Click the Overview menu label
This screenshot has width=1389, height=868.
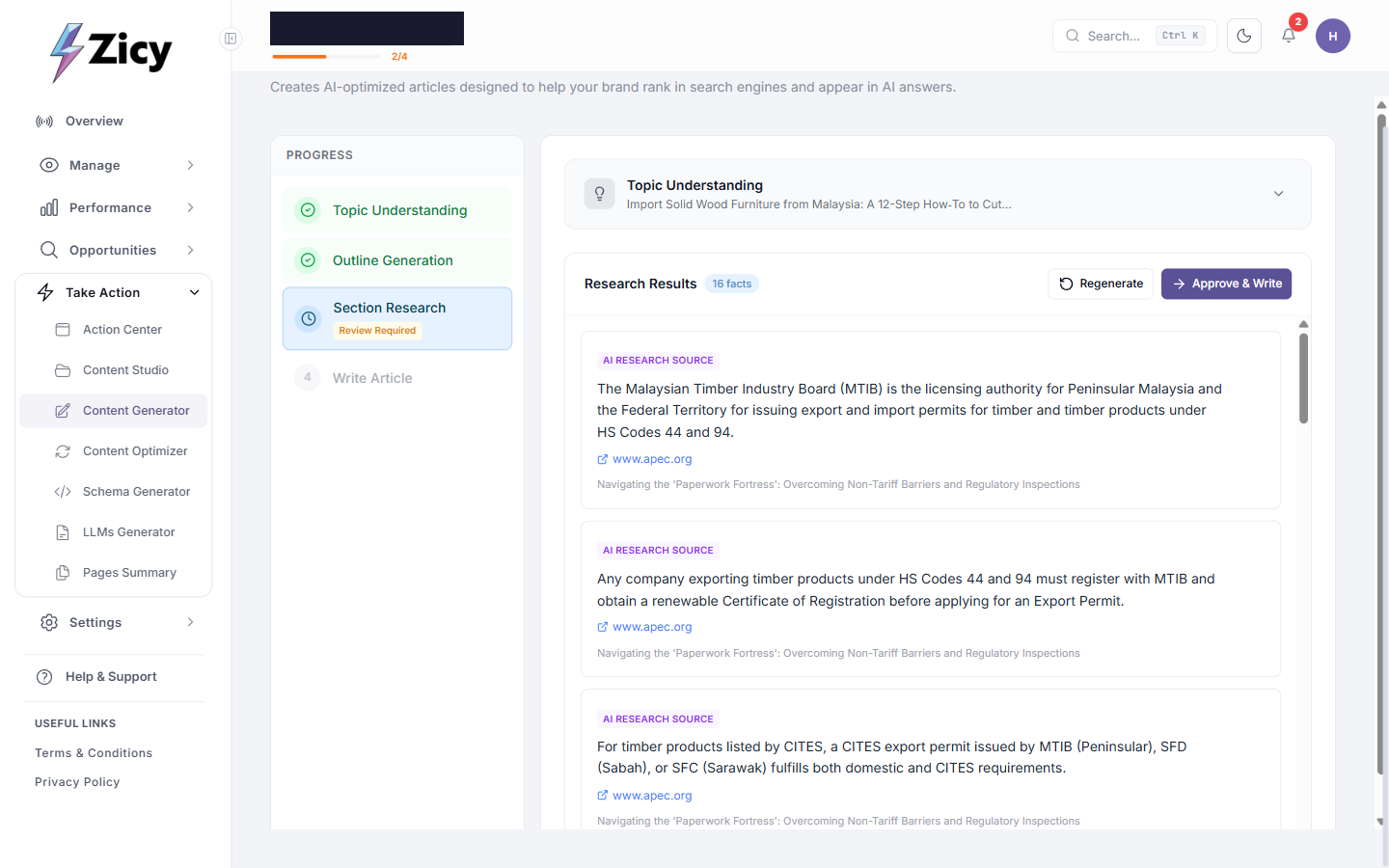(95, 122)
